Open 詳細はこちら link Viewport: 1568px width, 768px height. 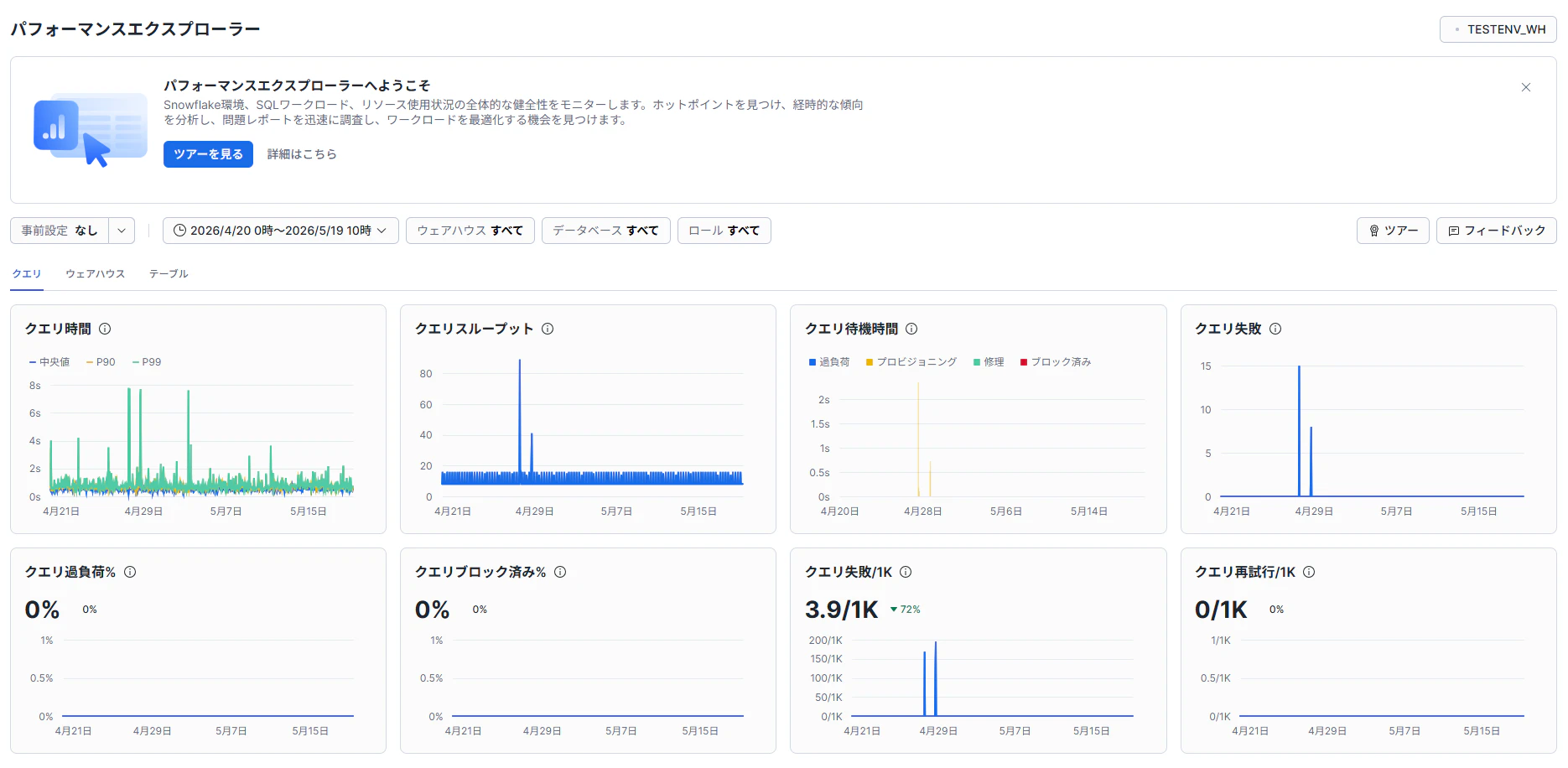[x=302, y=154]
